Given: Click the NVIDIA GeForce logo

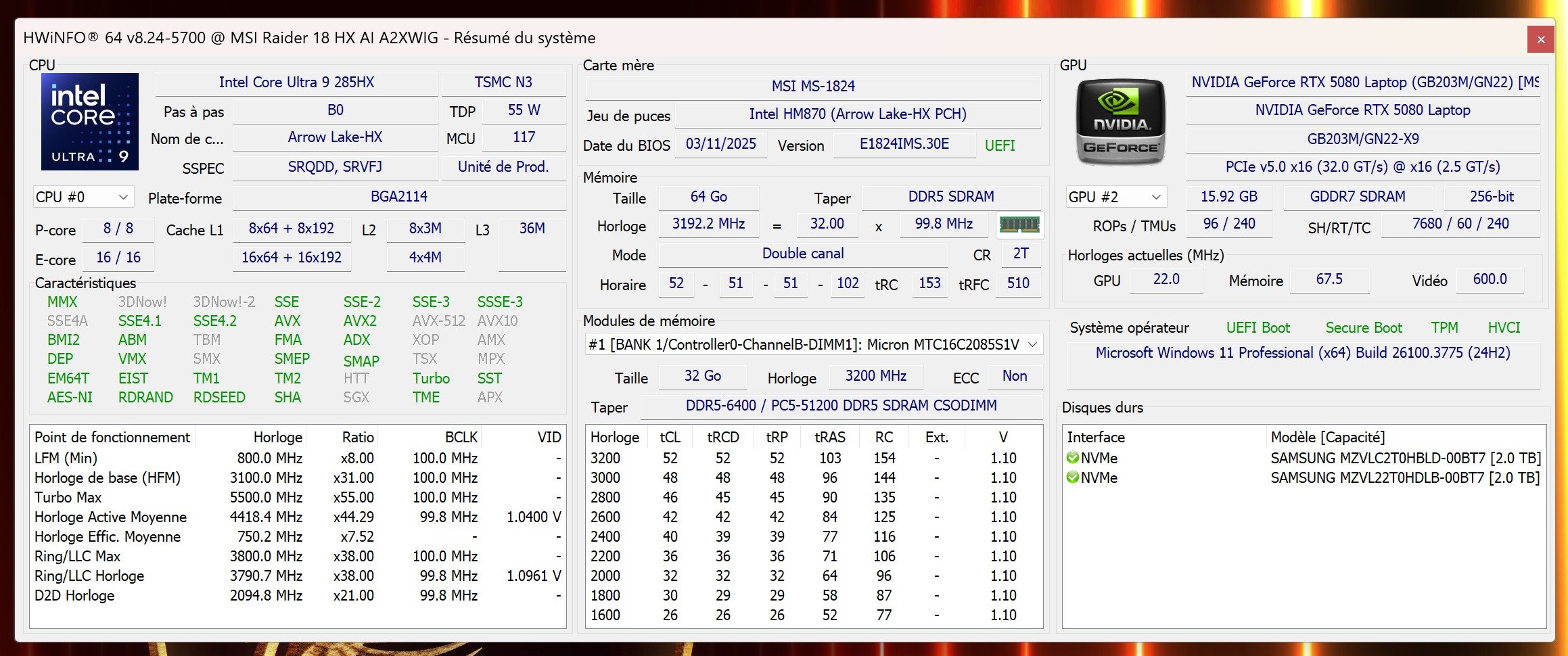Looking at the screenshot, I should (x=1120, y=122).
